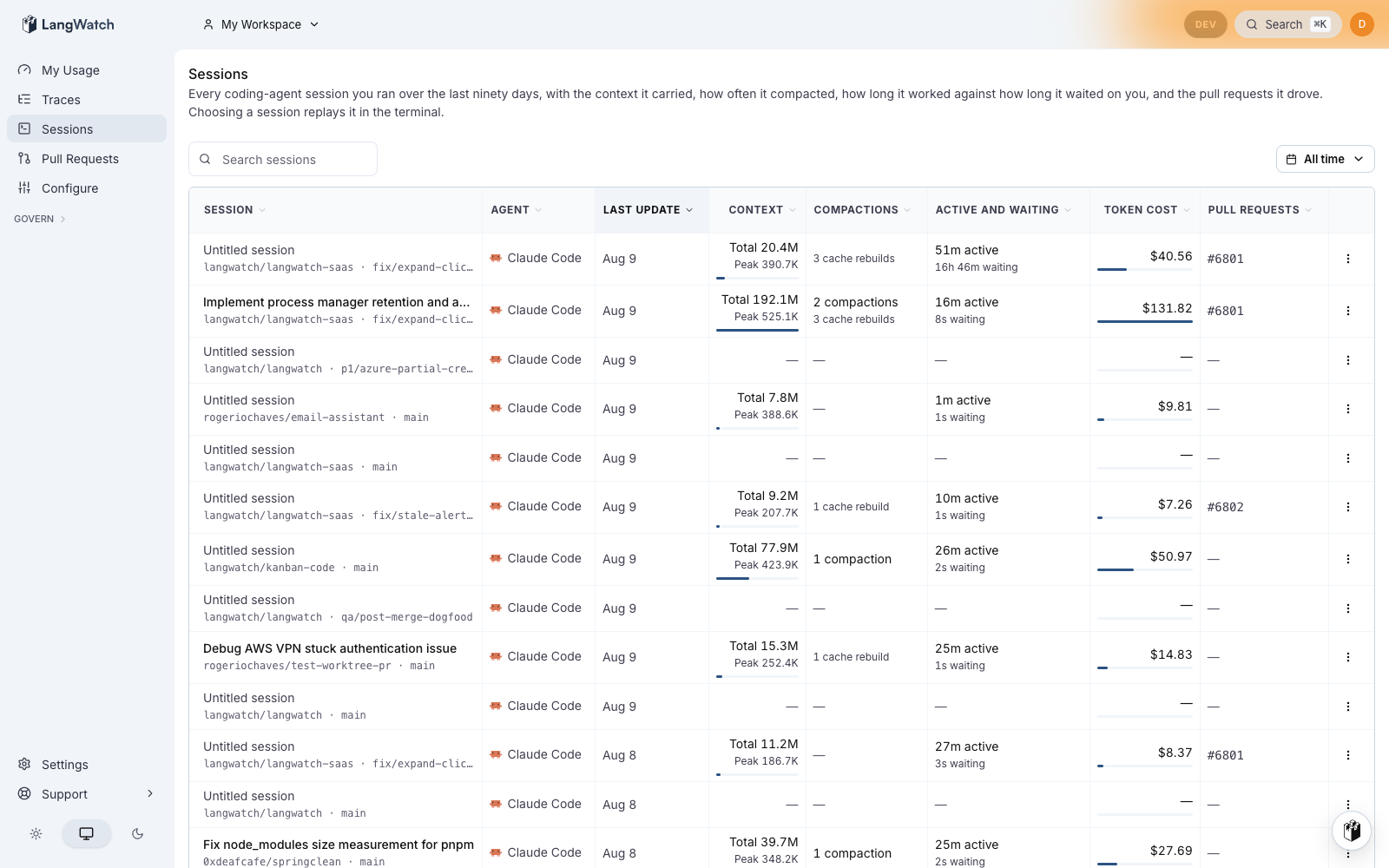Click the $50.97 token cost bar
The image size is (1389, 868).
[1145, 569]
